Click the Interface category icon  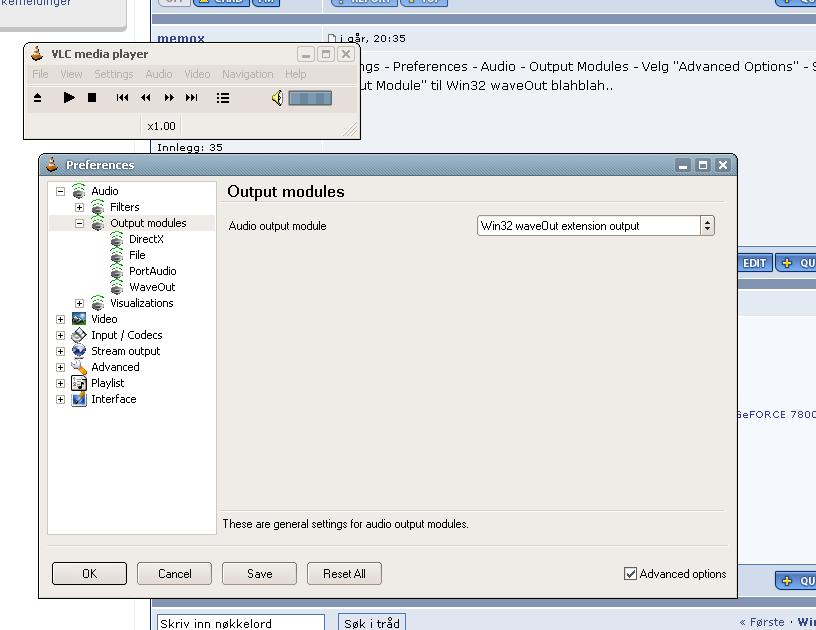pyautogui.click(x=79, y=399)
